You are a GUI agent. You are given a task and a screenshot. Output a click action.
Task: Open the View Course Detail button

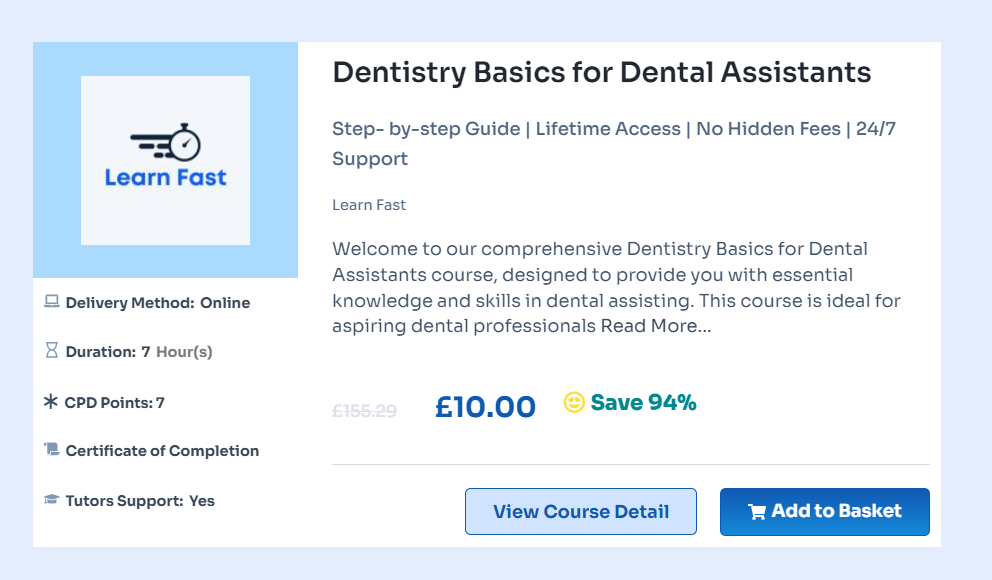coord(580,512)
